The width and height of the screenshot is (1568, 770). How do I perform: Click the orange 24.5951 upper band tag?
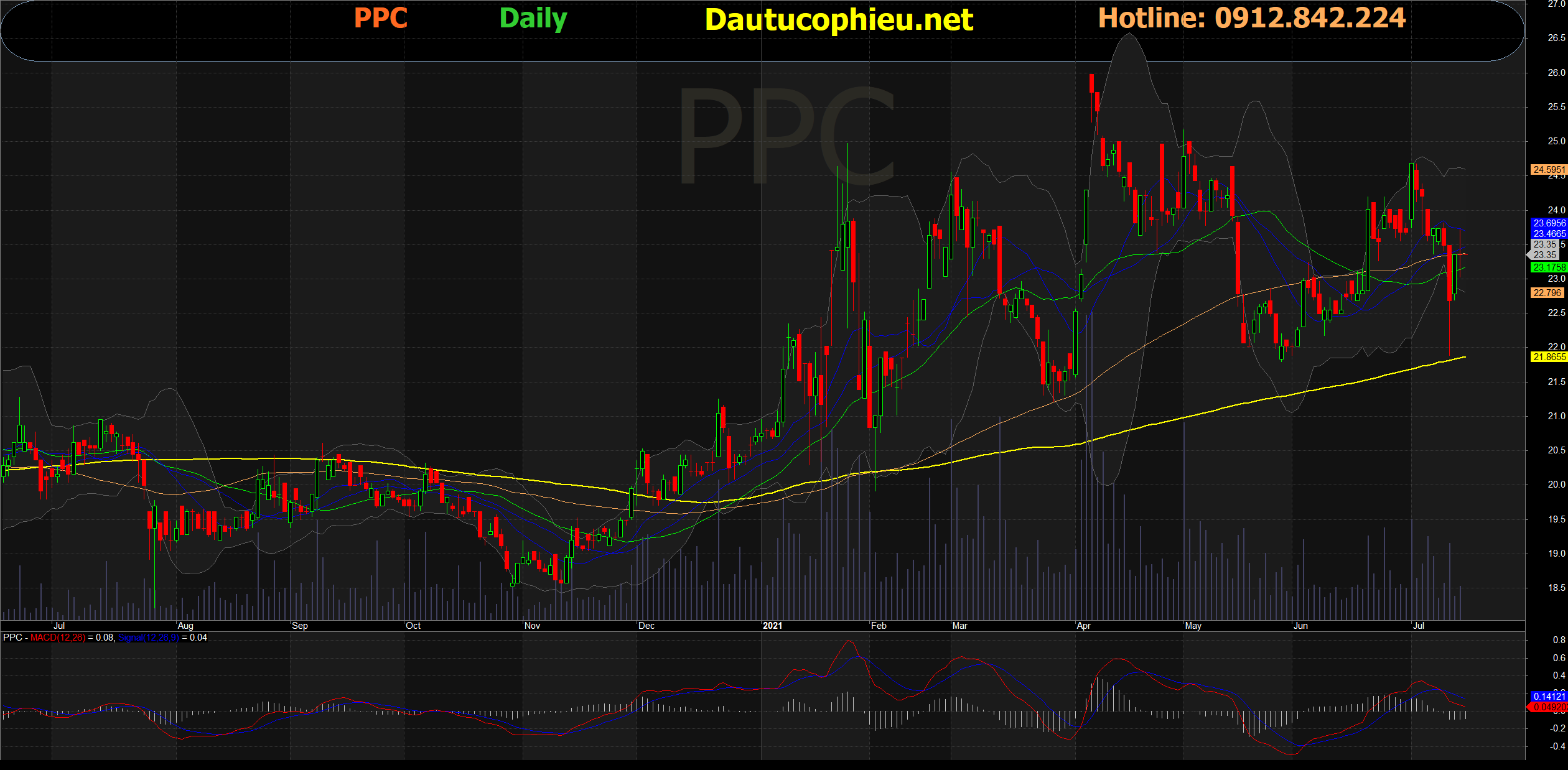tap(1549, 169)
